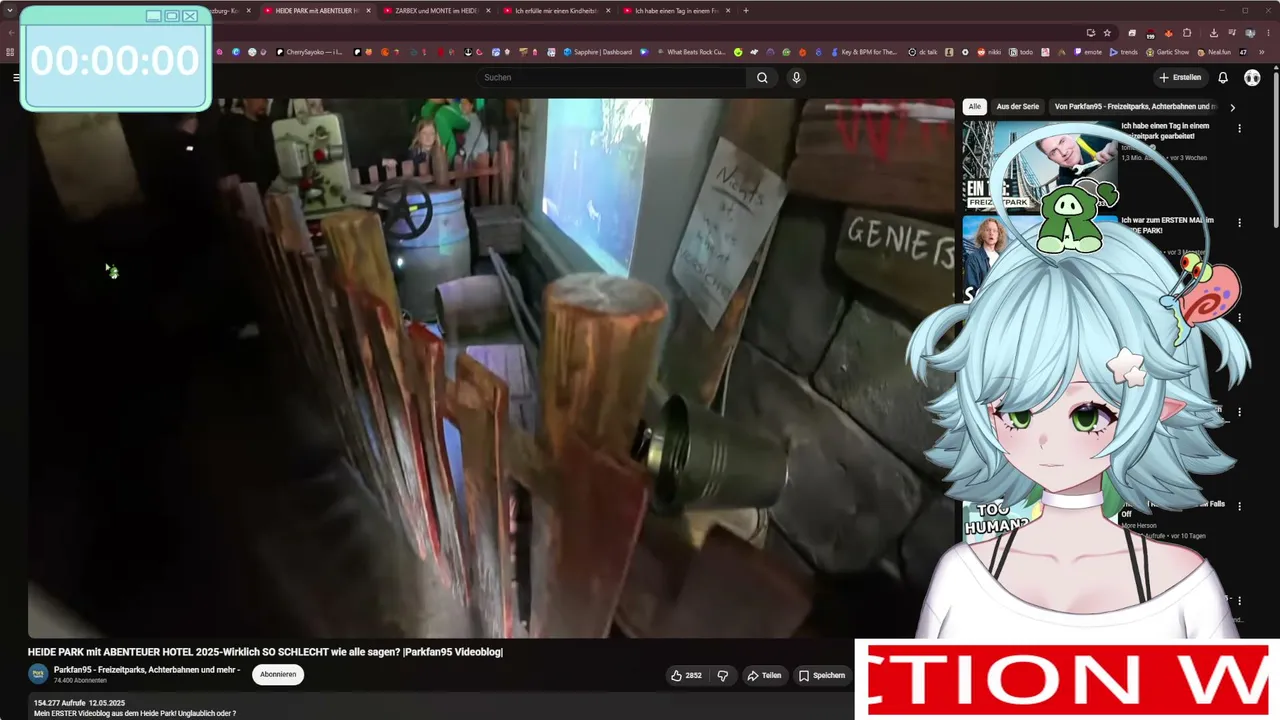Select the 'Aus der Serie' filter chip
Viewport: 1280px width, 720px height.
pos(1018,107)
